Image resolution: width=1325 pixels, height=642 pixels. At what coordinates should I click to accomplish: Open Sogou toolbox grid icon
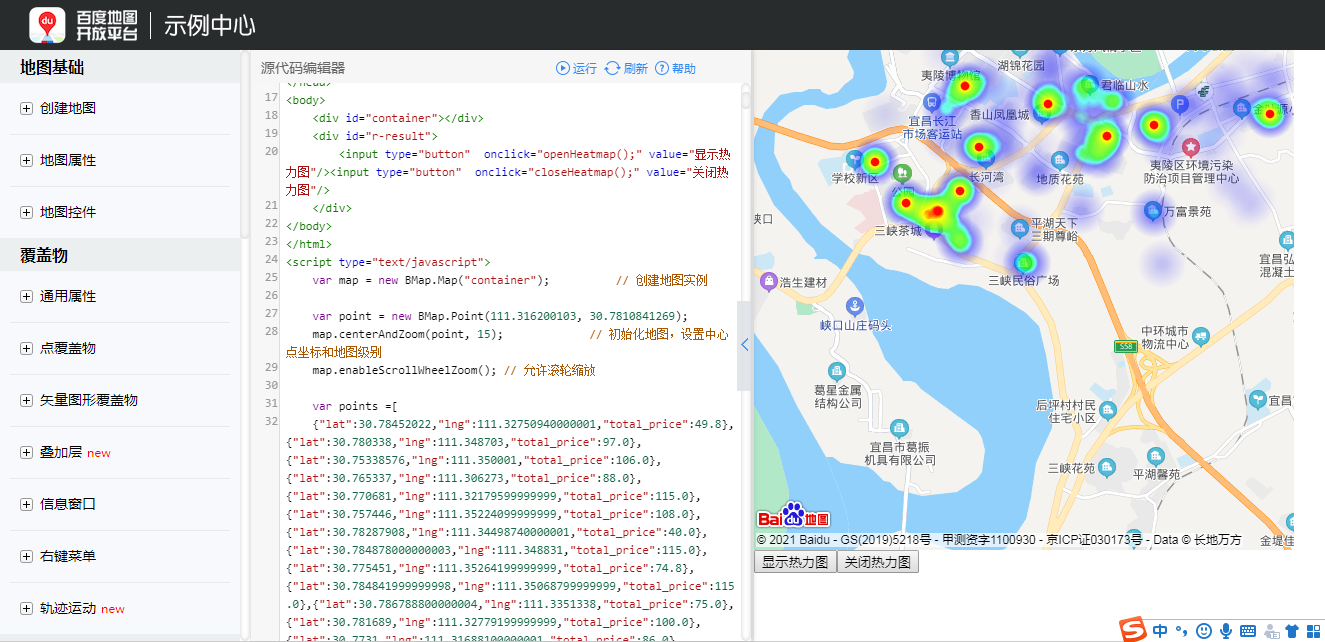pyautogui.click(x=1314, y=631)
